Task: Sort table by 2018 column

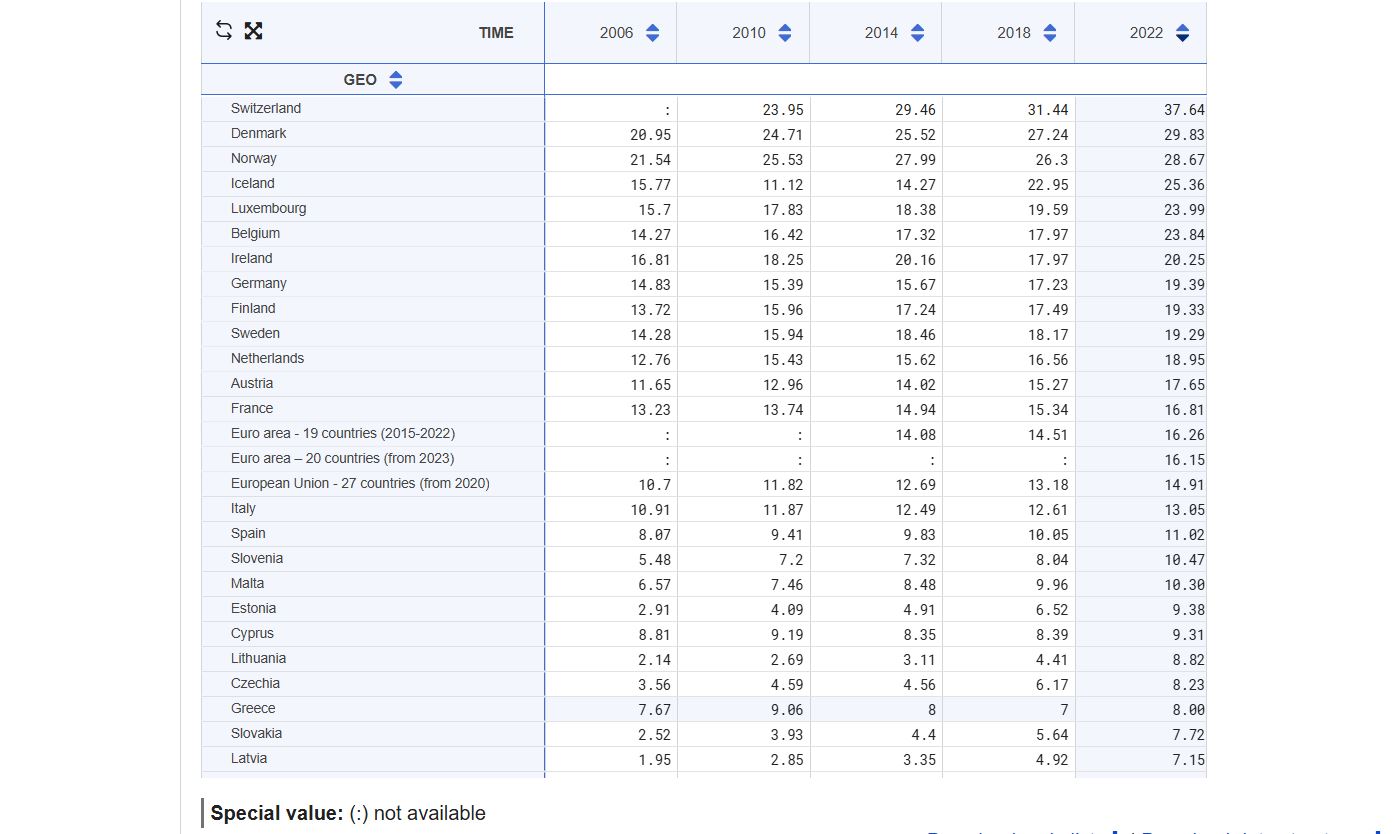Action: pyautogui.click(x=1049, y=33)
